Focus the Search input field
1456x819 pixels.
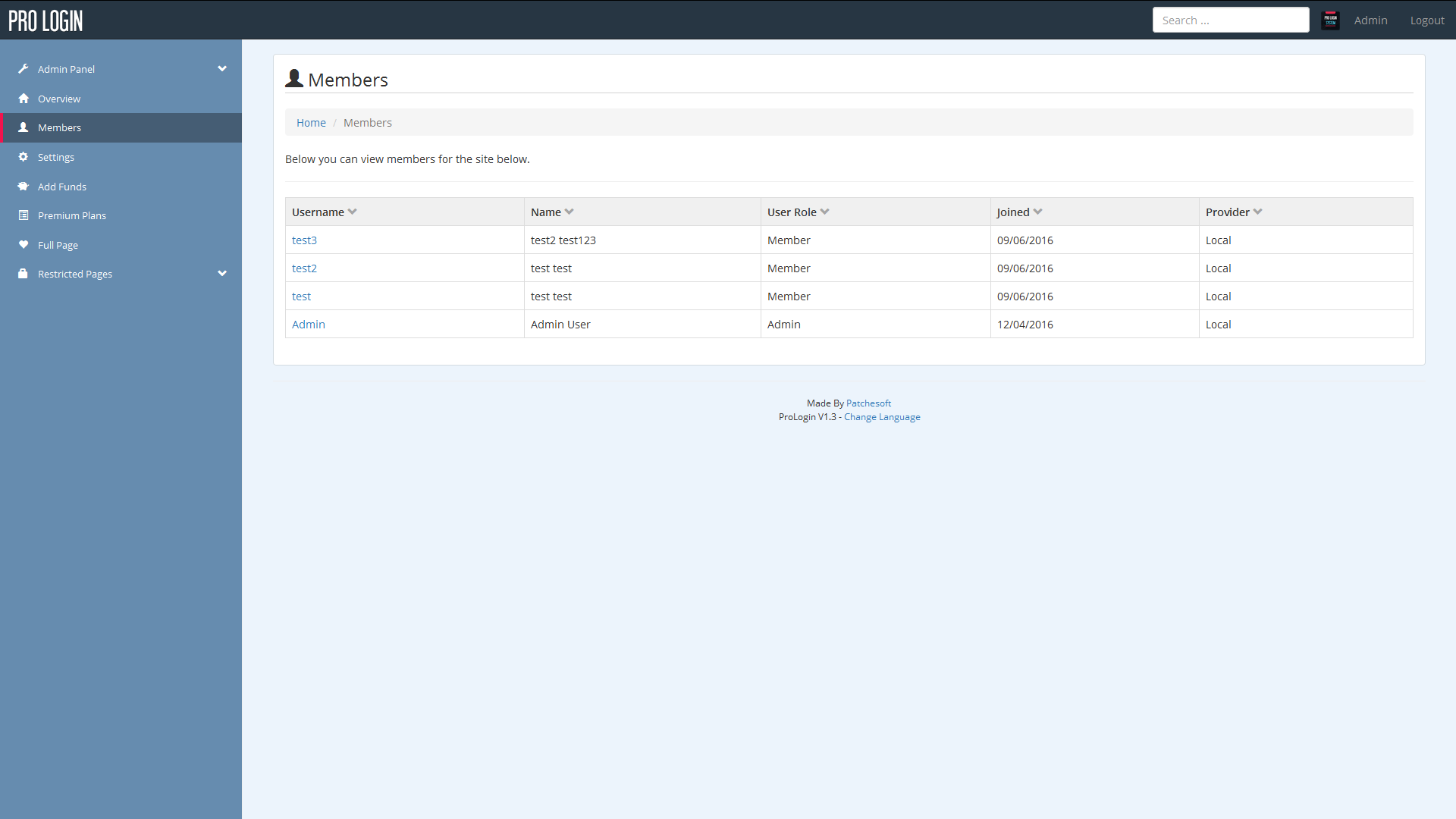(1230, 20)
